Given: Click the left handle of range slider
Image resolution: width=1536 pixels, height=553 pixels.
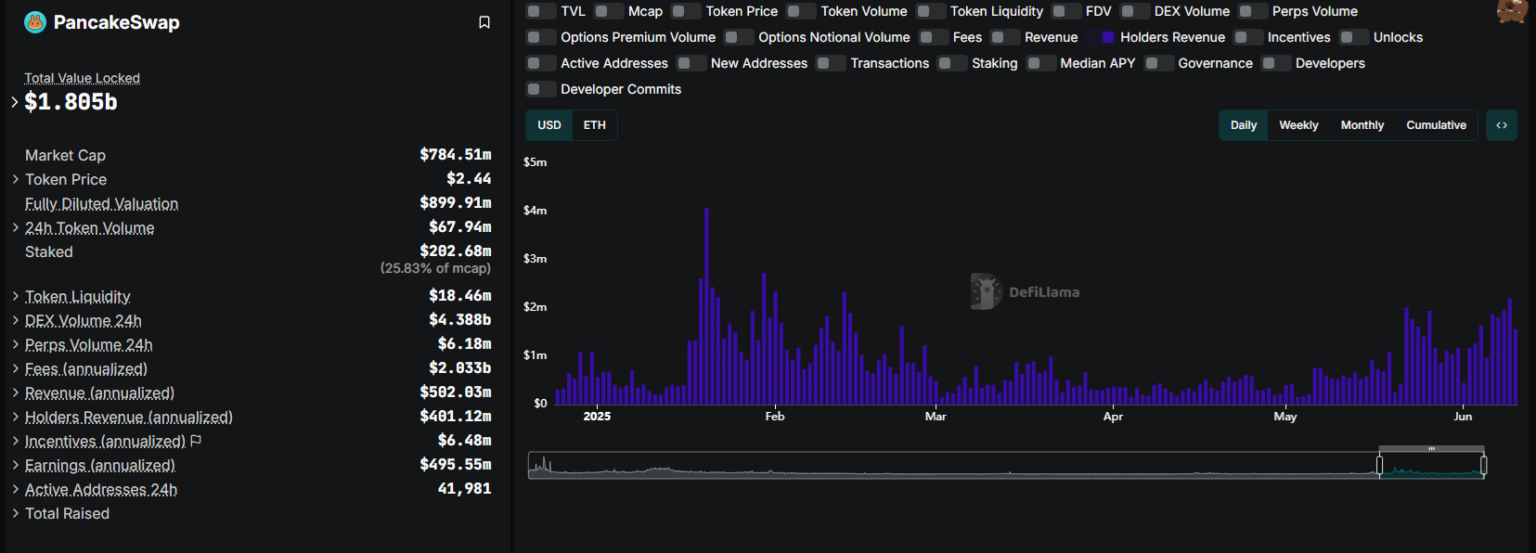Looking at the screenshot, I should (1380, 465).
